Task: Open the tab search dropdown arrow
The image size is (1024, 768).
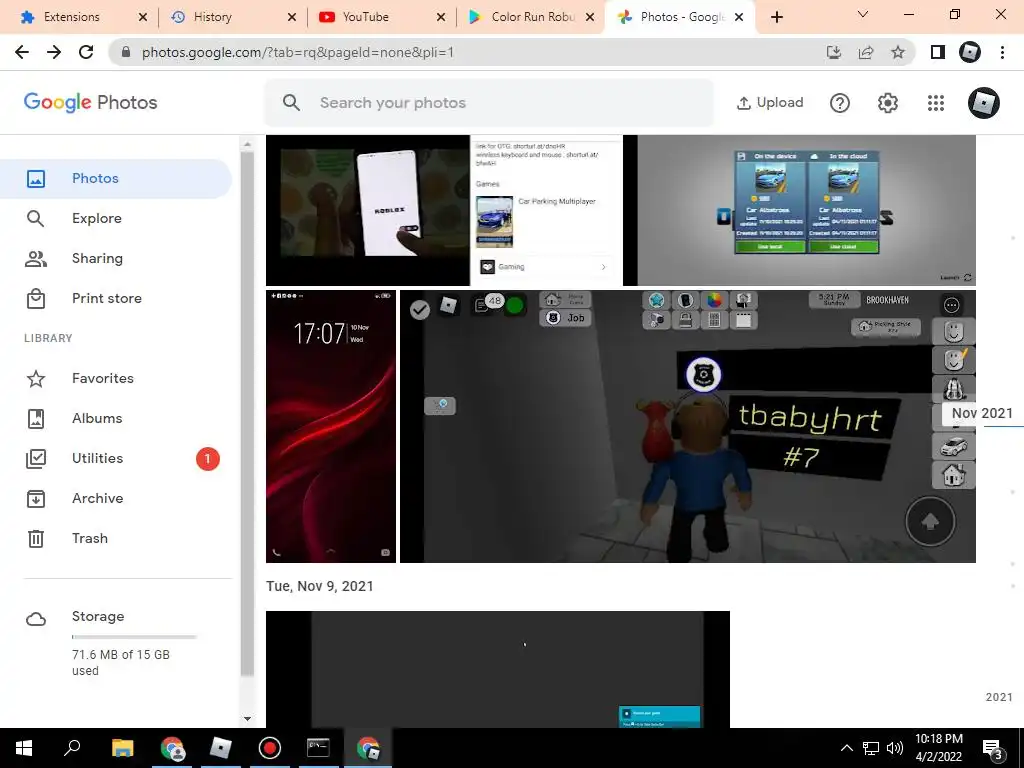Action: click(863, 14)
